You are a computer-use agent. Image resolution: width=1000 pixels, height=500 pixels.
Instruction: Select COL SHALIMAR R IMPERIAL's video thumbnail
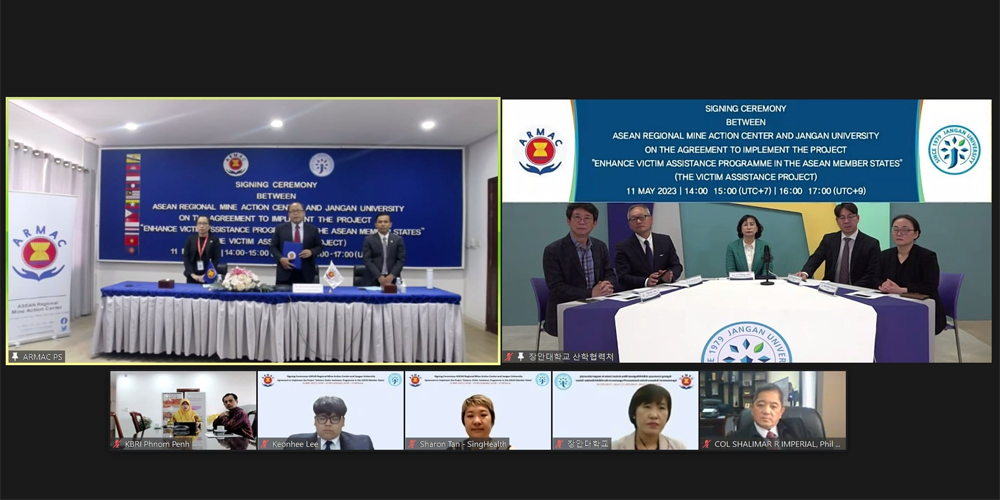pos(772,405)
